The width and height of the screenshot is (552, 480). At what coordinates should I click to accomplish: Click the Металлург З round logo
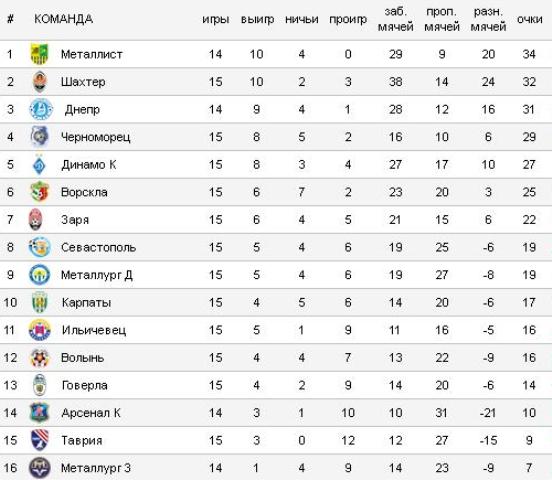tap(39, 468)
